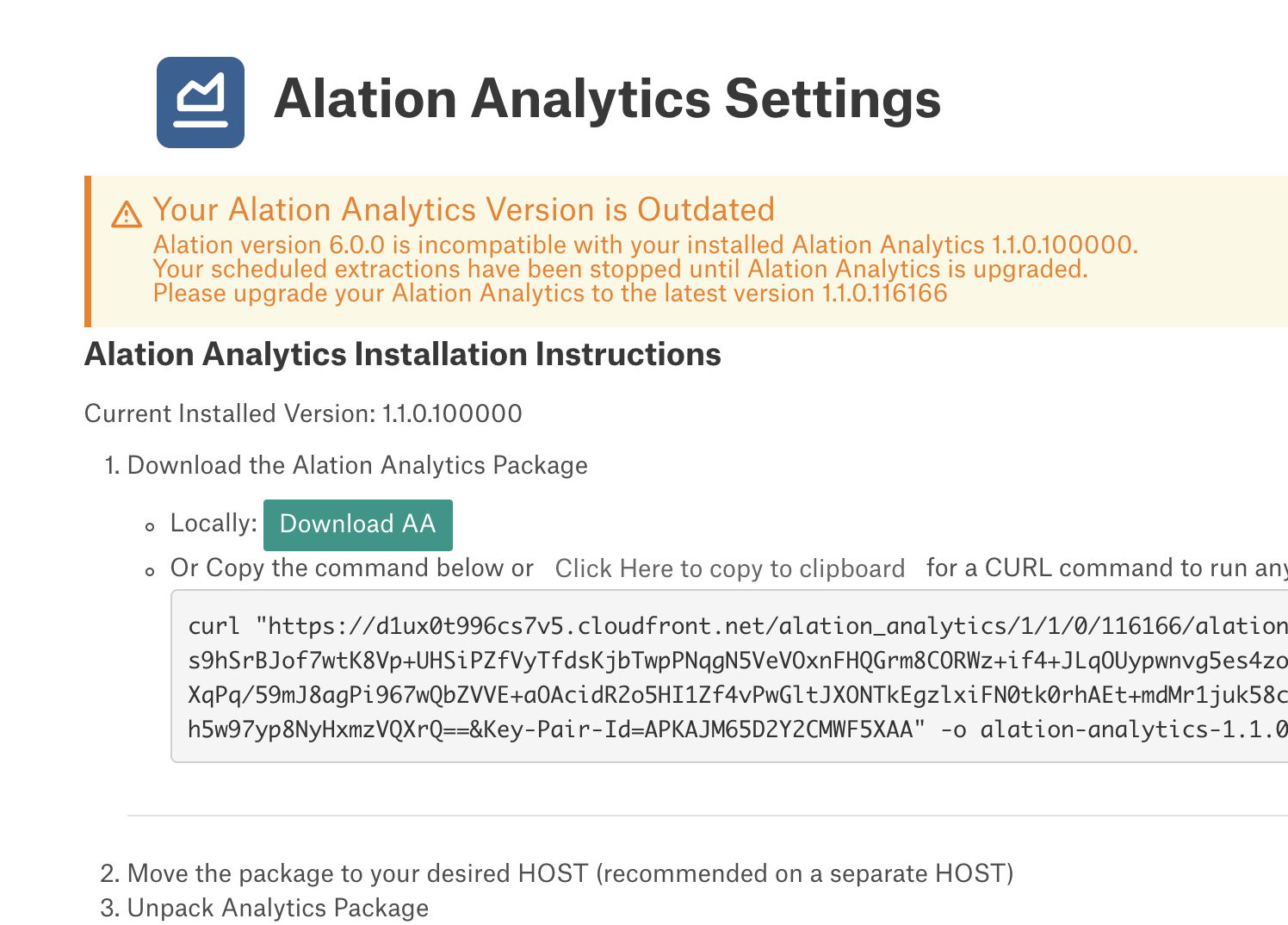Click step 1 Download the Alation Analytics Package
This screenshot has height=925, width=1288.
click(346, 465)
